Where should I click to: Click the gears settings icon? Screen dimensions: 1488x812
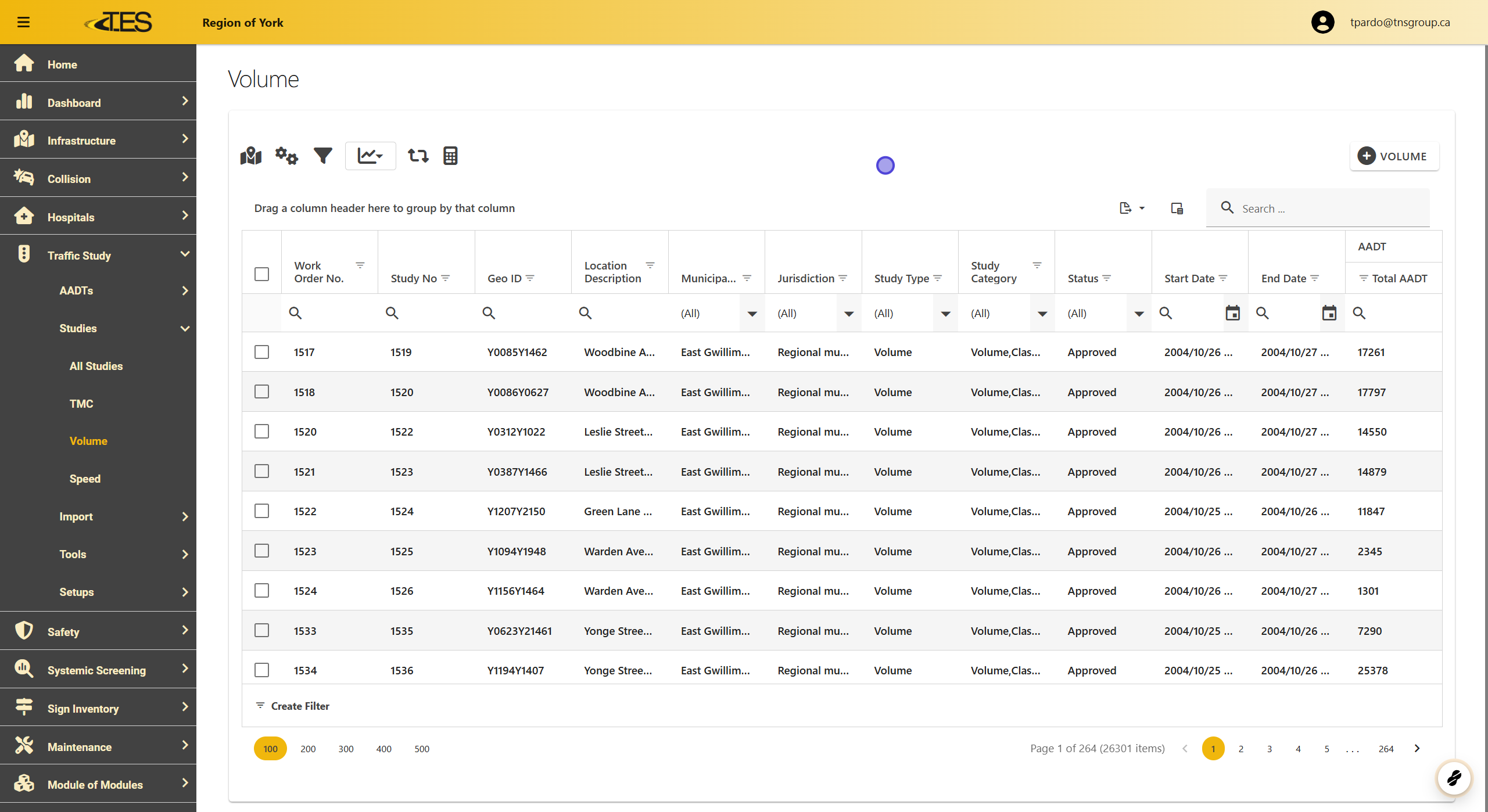pyautogui.click(x=286, y=156)
